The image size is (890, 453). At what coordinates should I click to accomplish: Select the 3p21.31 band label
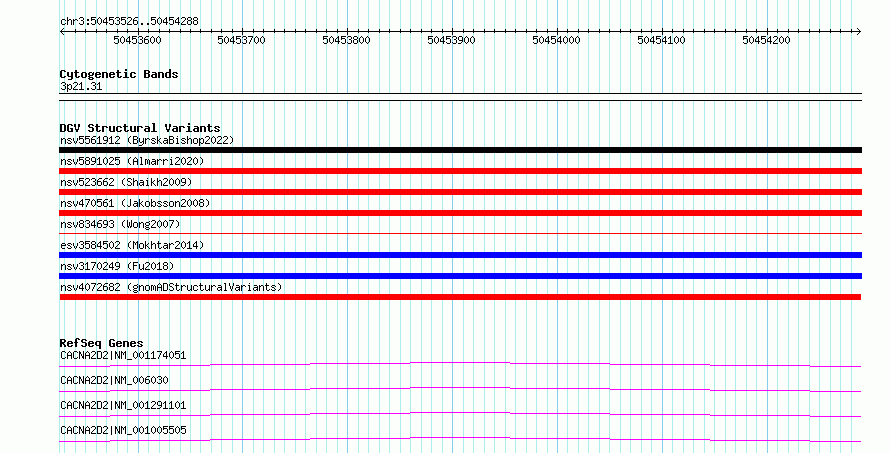click(81, 86)
